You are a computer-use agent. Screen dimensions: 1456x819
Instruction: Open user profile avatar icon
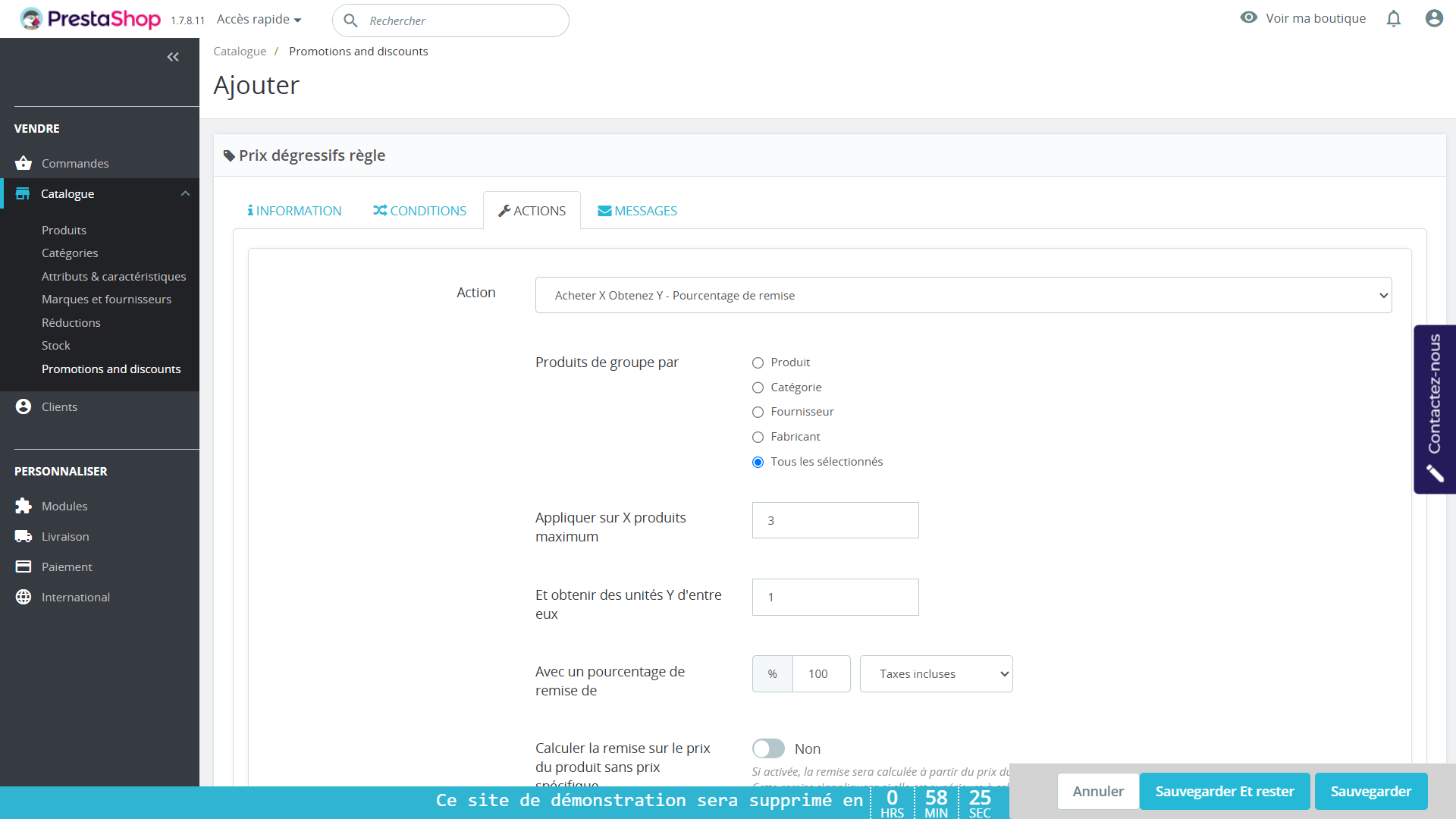[1433, 19]
